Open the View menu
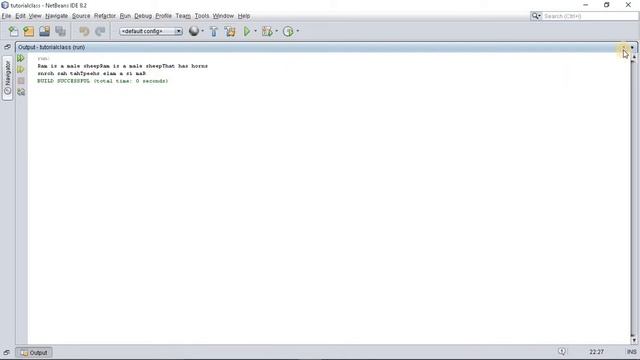 pyautogui.click(x=35, y=16)
